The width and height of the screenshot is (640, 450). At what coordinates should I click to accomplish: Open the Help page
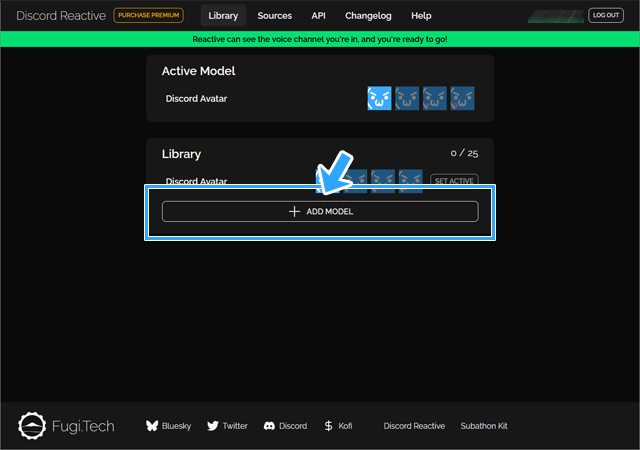click(x=421, y=16)
